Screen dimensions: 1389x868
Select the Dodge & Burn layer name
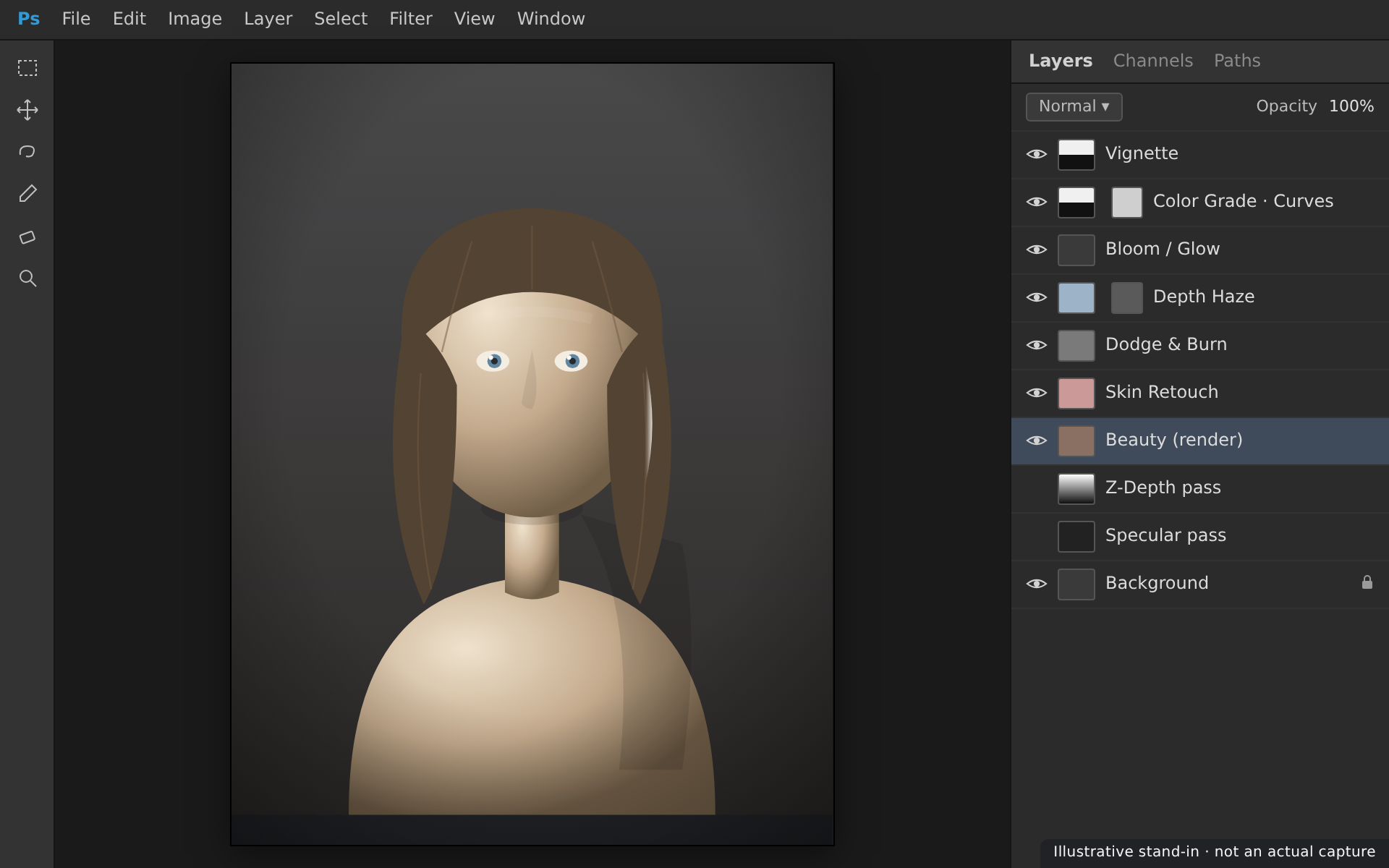click(x=1166, y=344)
